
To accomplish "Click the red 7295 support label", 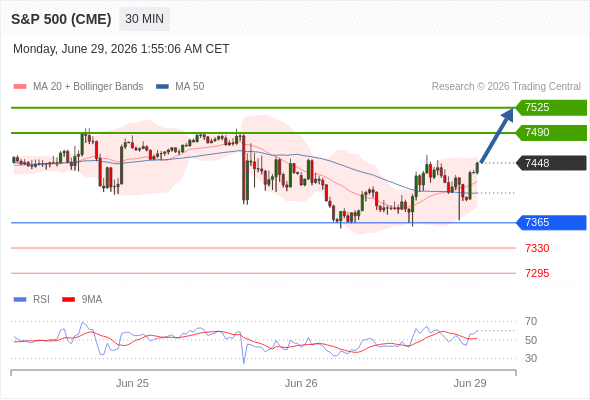I will tap(537, 273).
